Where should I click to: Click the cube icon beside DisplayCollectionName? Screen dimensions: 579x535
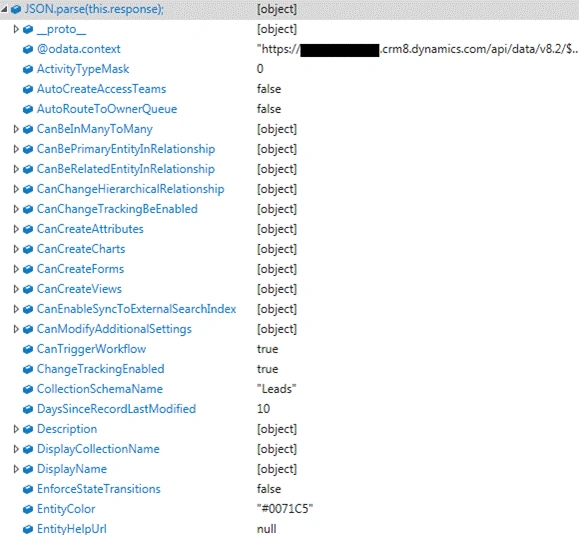pyautogui.click(x=28, y=449)
